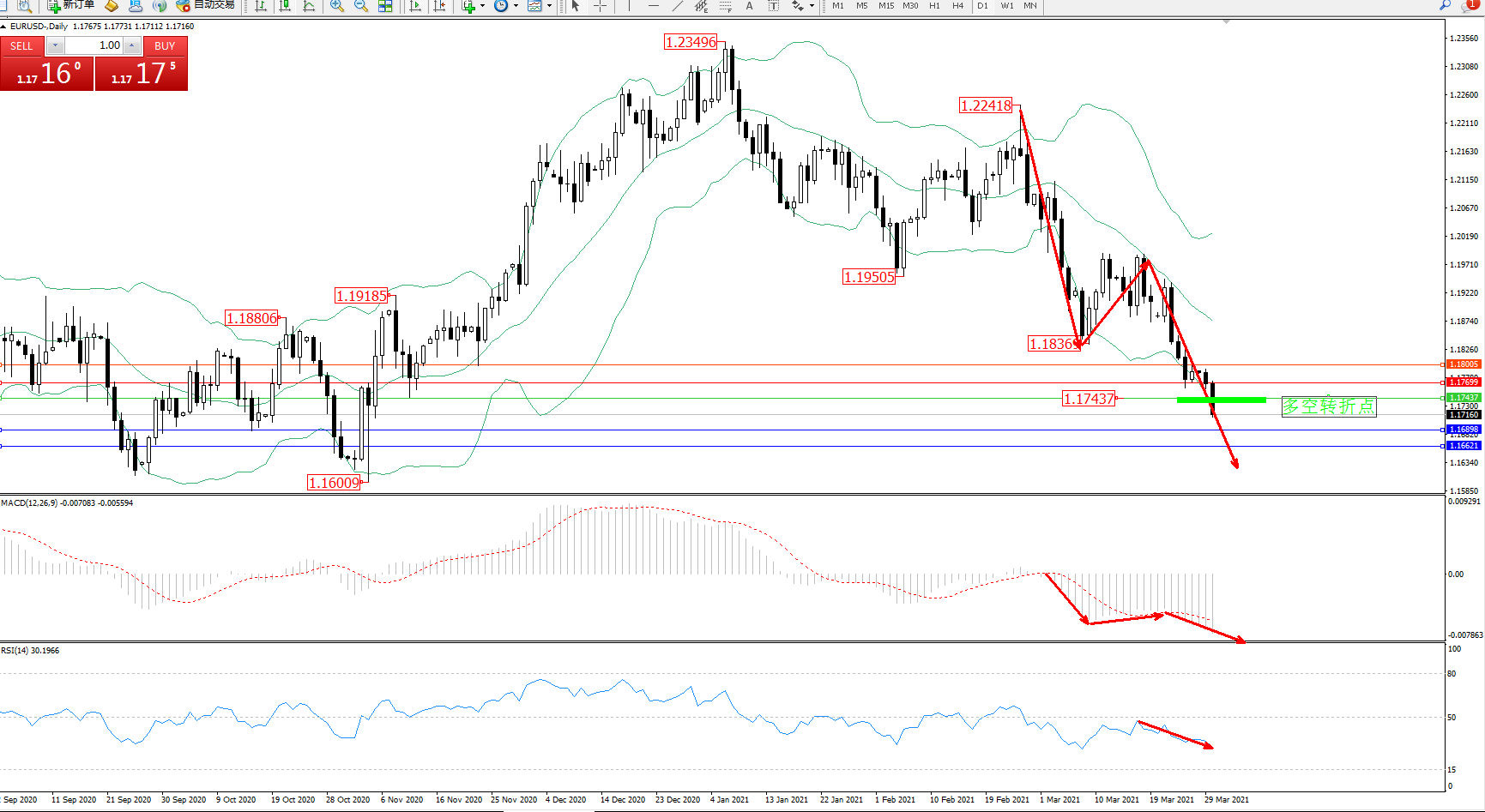Select the cursor arrow tool

pos(576,6)
